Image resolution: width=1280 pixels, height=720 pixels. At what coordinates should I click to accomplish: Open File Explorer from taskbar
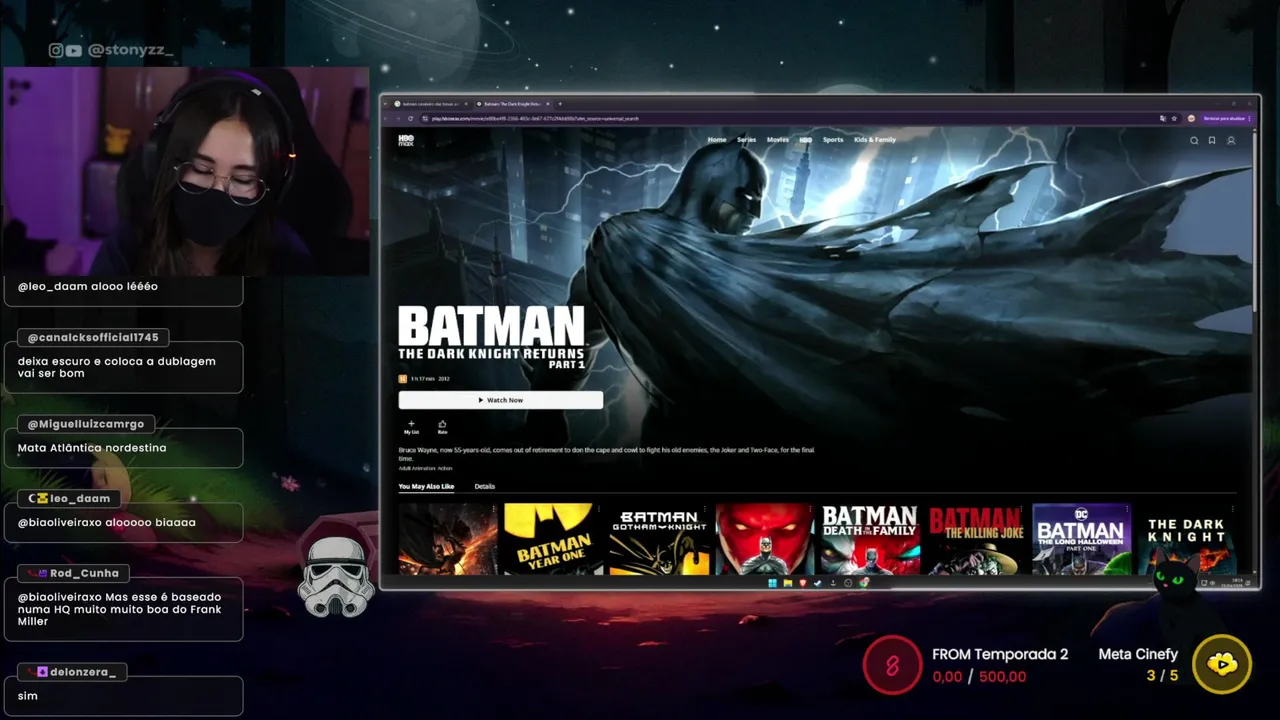pyautogui.click(x=787, y=583)
